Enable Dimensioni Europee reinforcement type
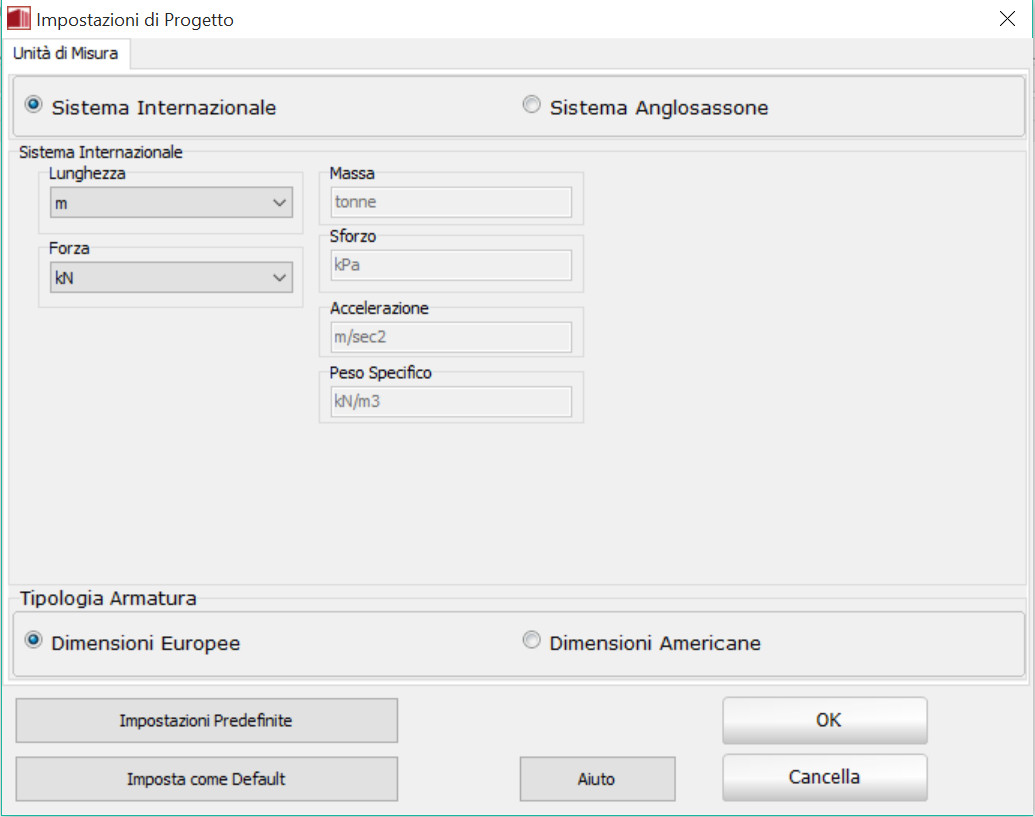1035x817 pixels. click(35, 641)
